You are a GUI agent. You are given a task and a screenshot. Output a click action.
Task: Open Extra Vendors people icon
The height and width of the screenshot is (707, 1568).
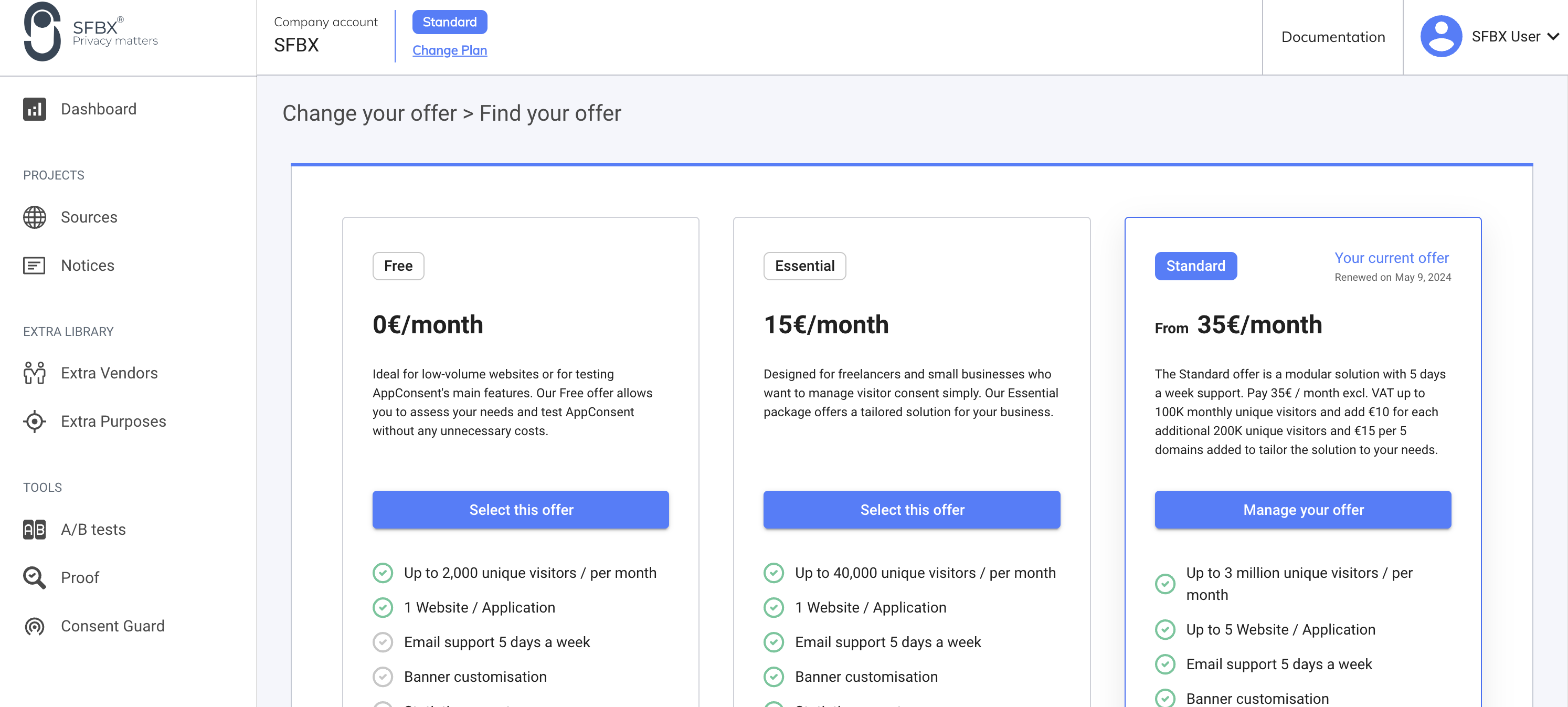coord(35,373)
